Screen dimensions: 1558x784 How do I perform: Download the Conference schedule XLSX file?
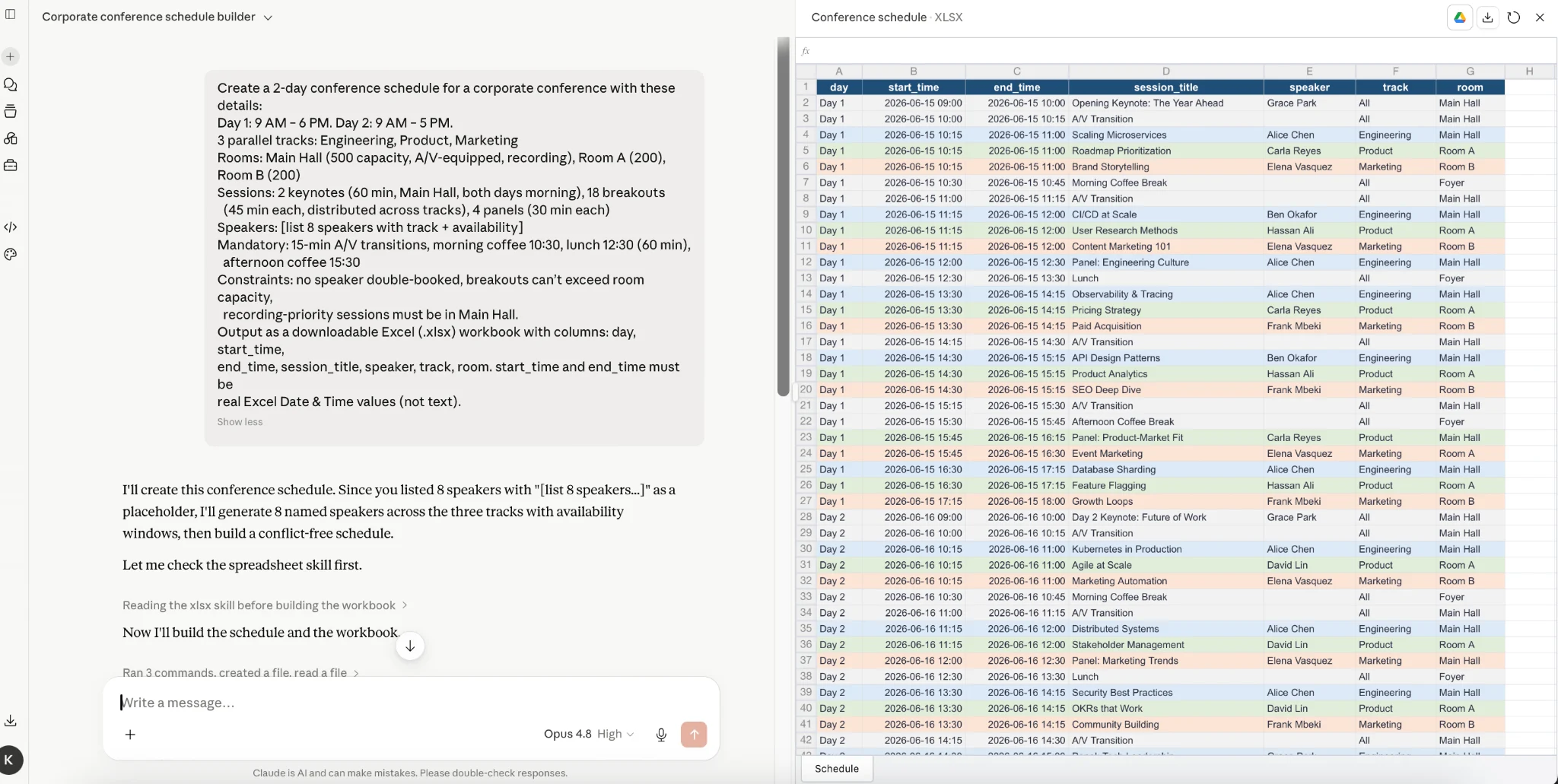coord(1487,17)
